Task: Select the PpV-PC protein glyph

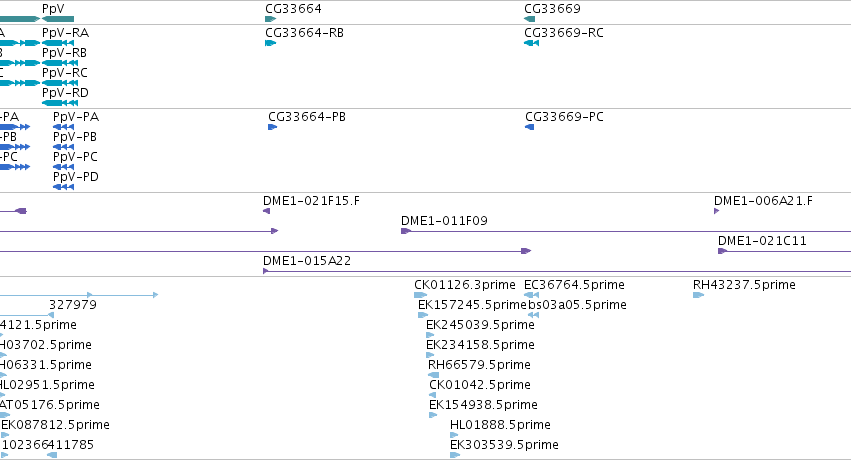Action: click(63, 167)
